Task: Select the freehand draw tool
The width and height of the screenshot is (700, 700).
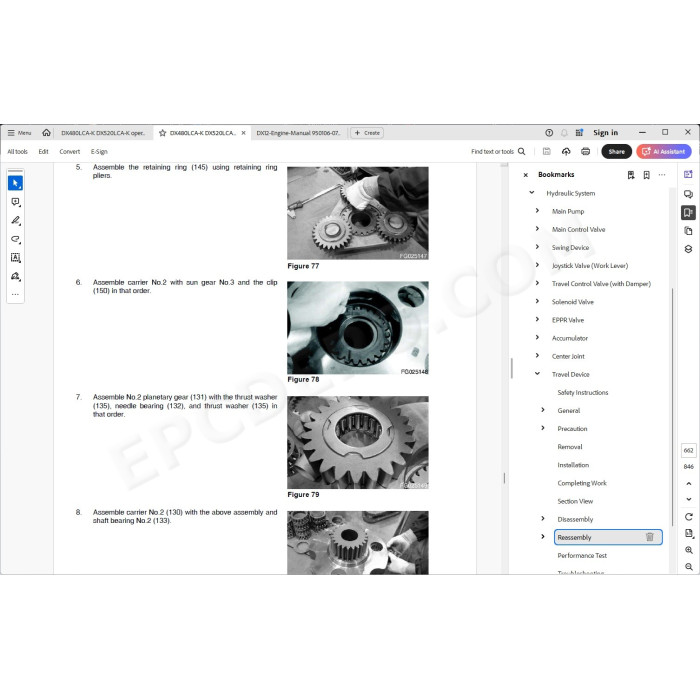Action: (15, 239)
